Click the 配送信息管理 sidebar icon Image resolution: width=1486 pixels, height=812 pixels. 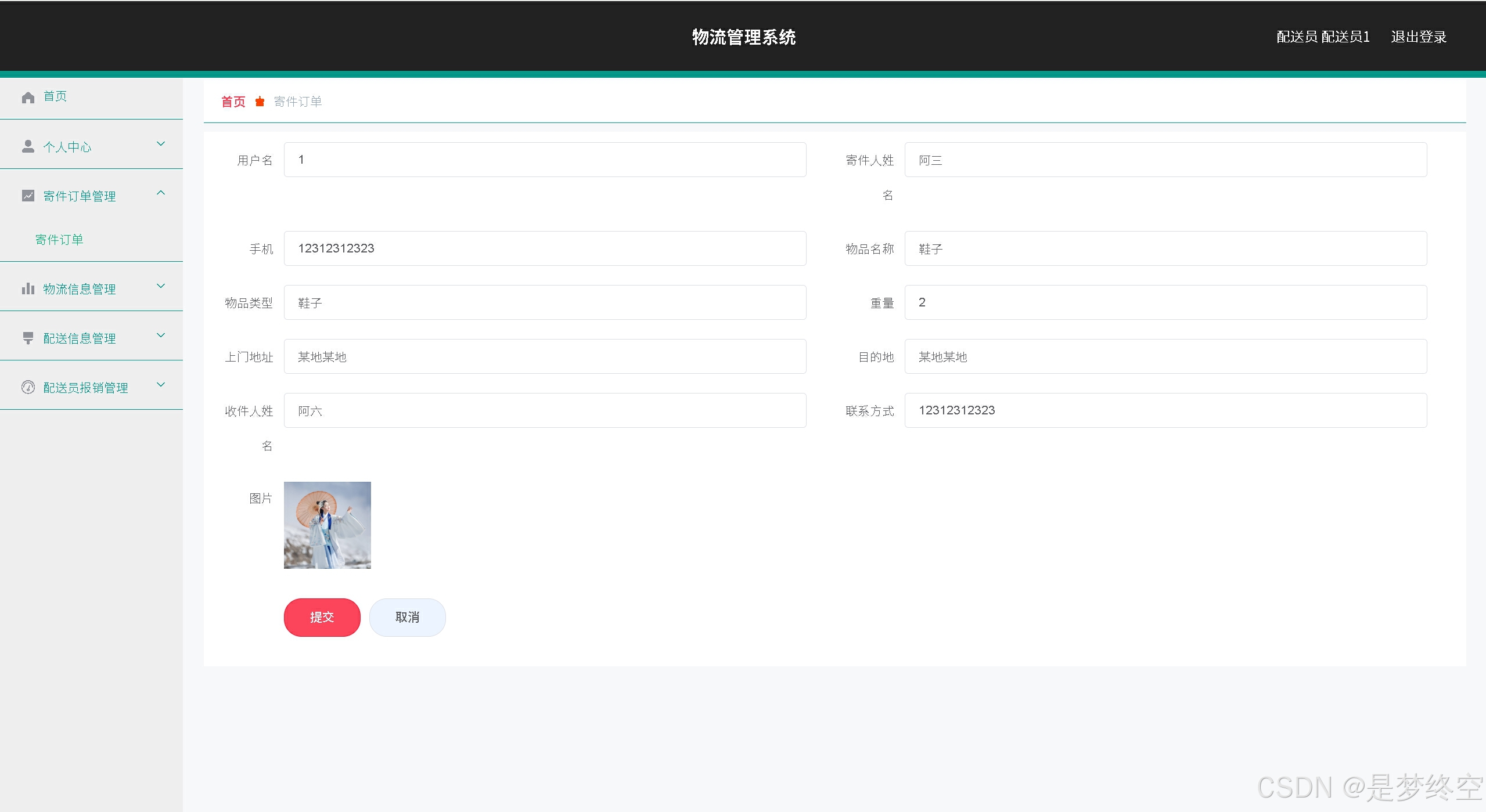(28, 338)
